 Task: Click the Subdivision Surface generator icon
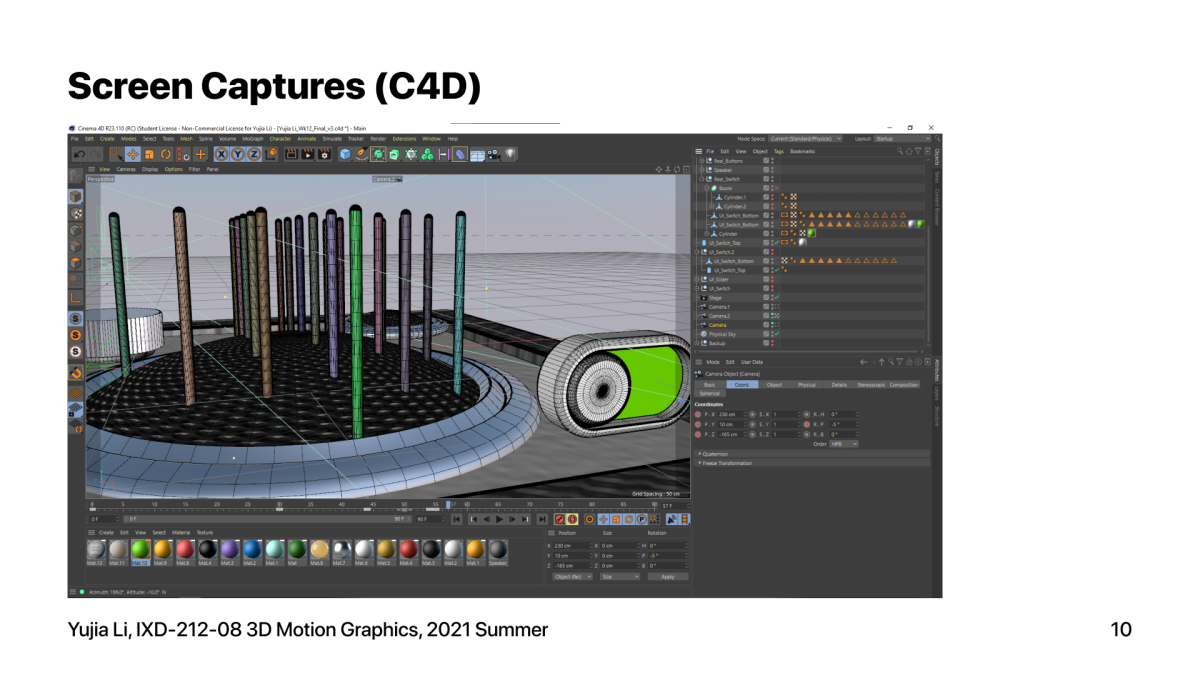378,154
